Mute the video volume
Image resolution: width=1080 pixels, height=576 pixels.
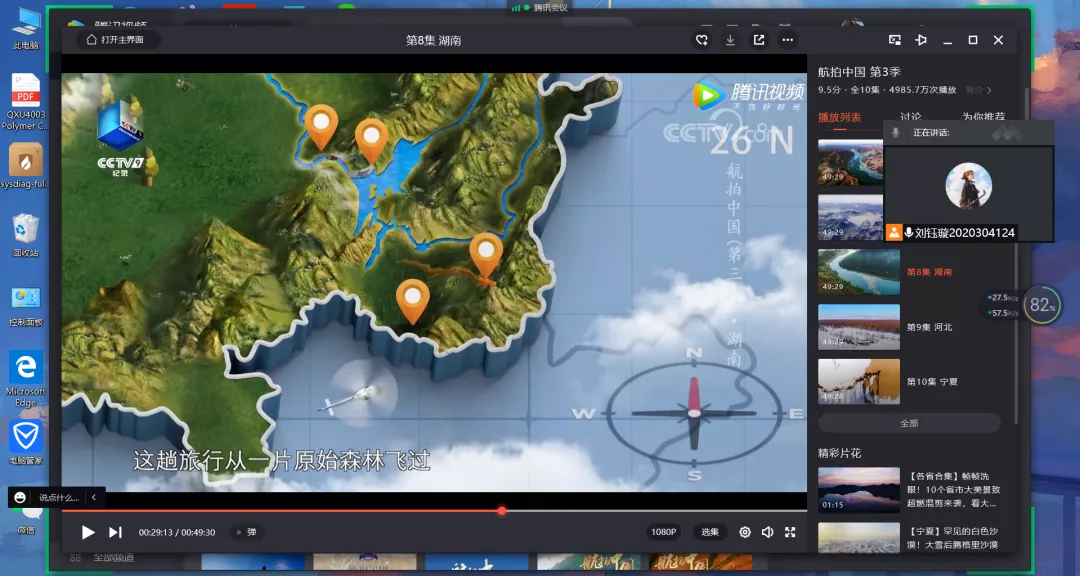(767, 532)
